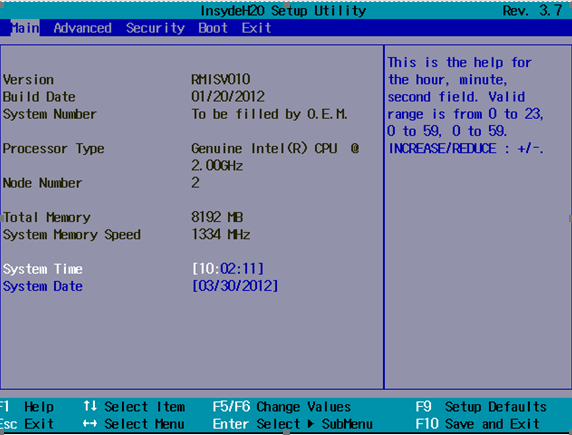Click the Build Date label
The height and width of the screenshot is (435, 572).
tap(39, 97)
